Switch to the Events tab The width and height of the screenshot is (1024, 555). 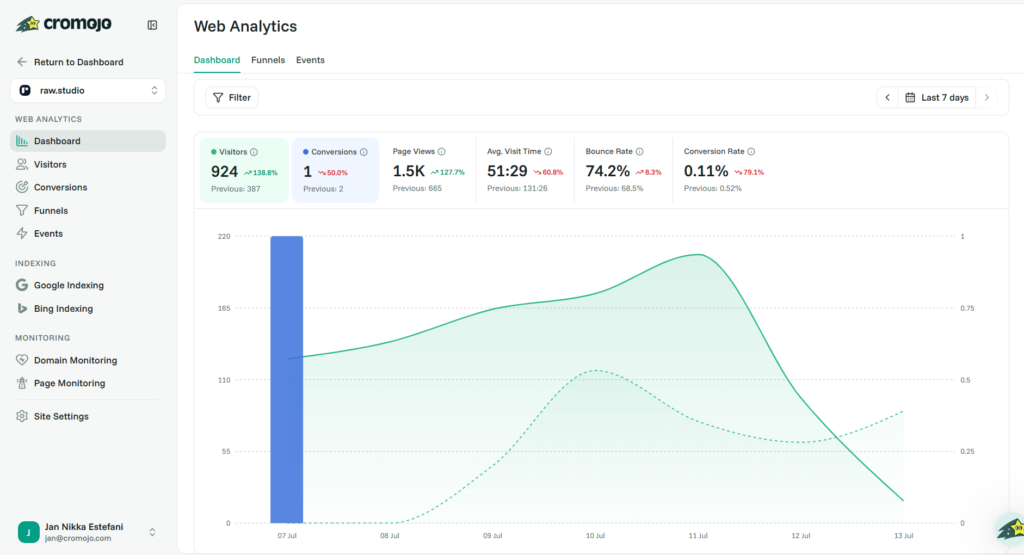click(310, 60)
